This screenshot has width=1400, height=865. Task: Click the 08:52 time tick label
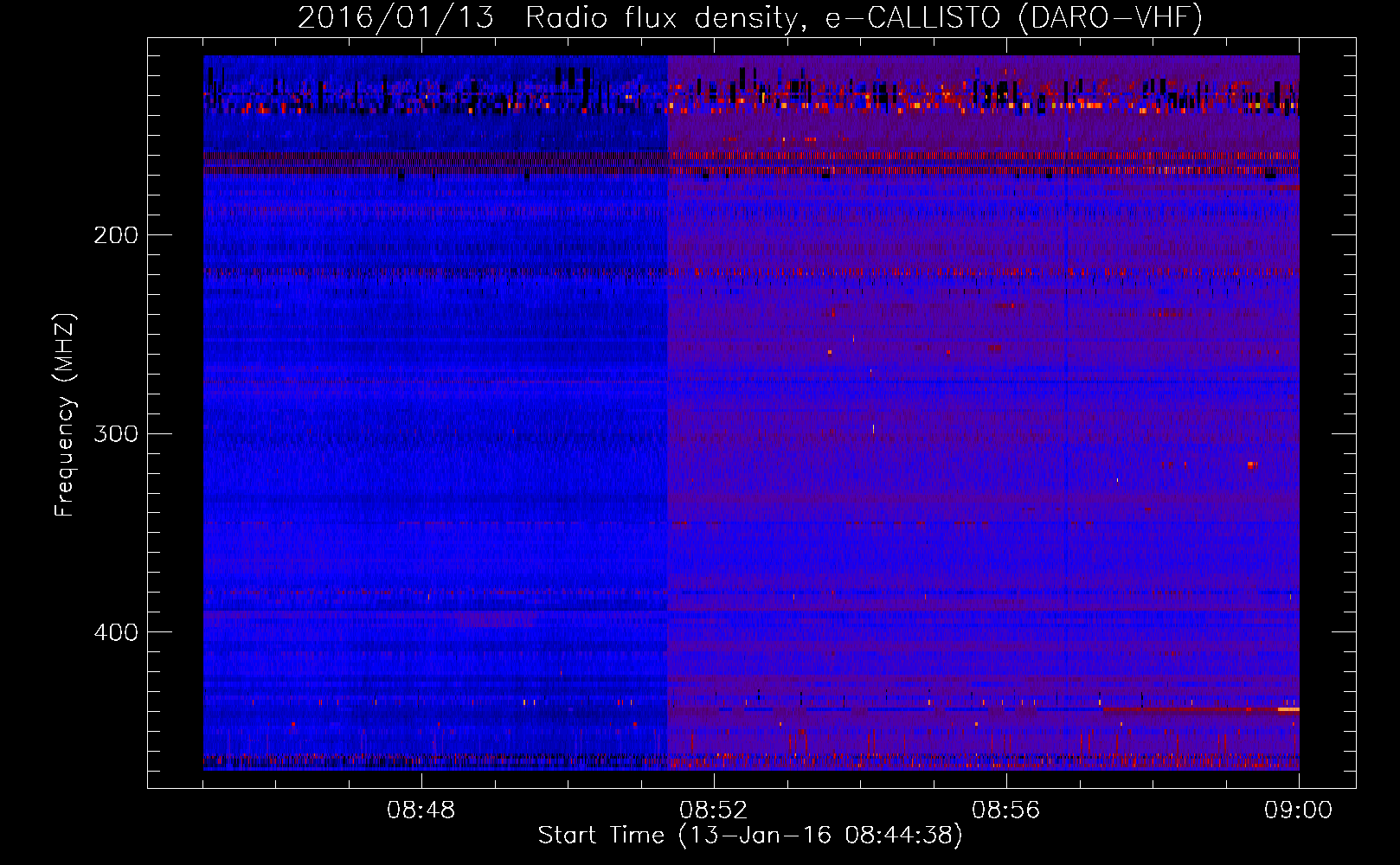pyautogui.click(x=713, y=811)
